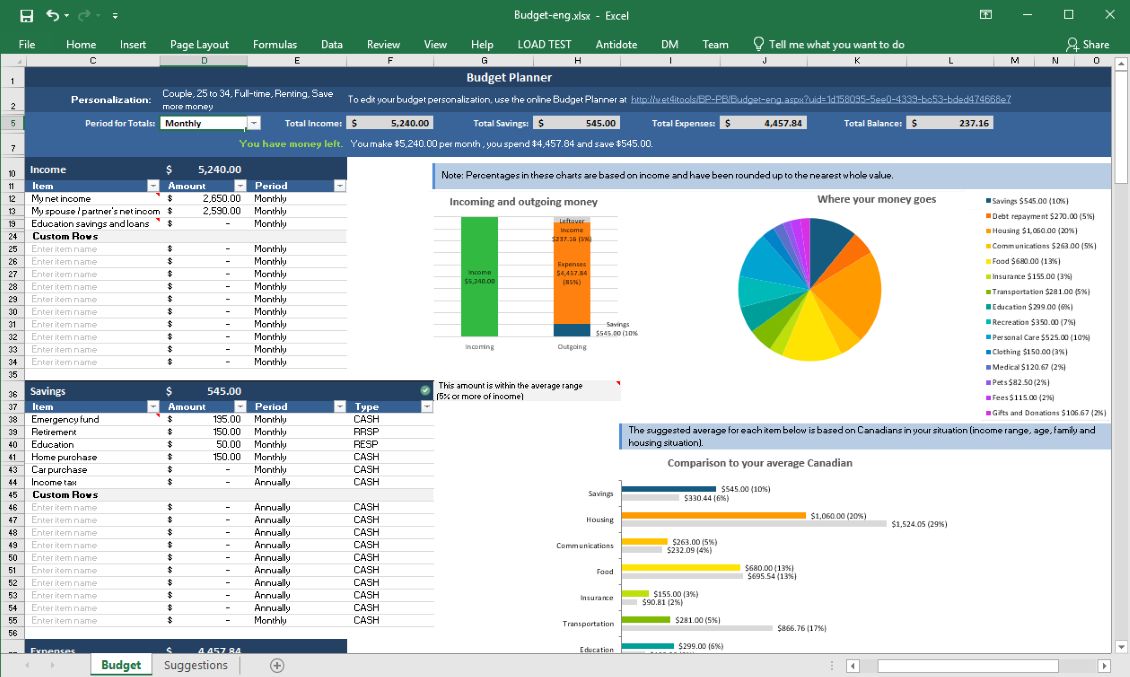The height and width of the screenshot is (677, 1130).
Task: Open Income Item column filter dropdown
Action: (x=153, y=186)
